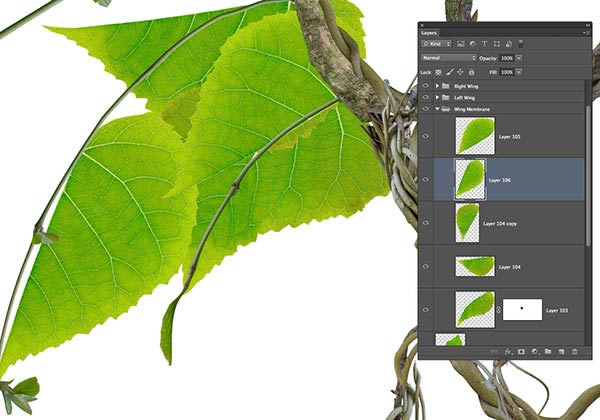Select the Layers tab

click(x=429, y=33)
